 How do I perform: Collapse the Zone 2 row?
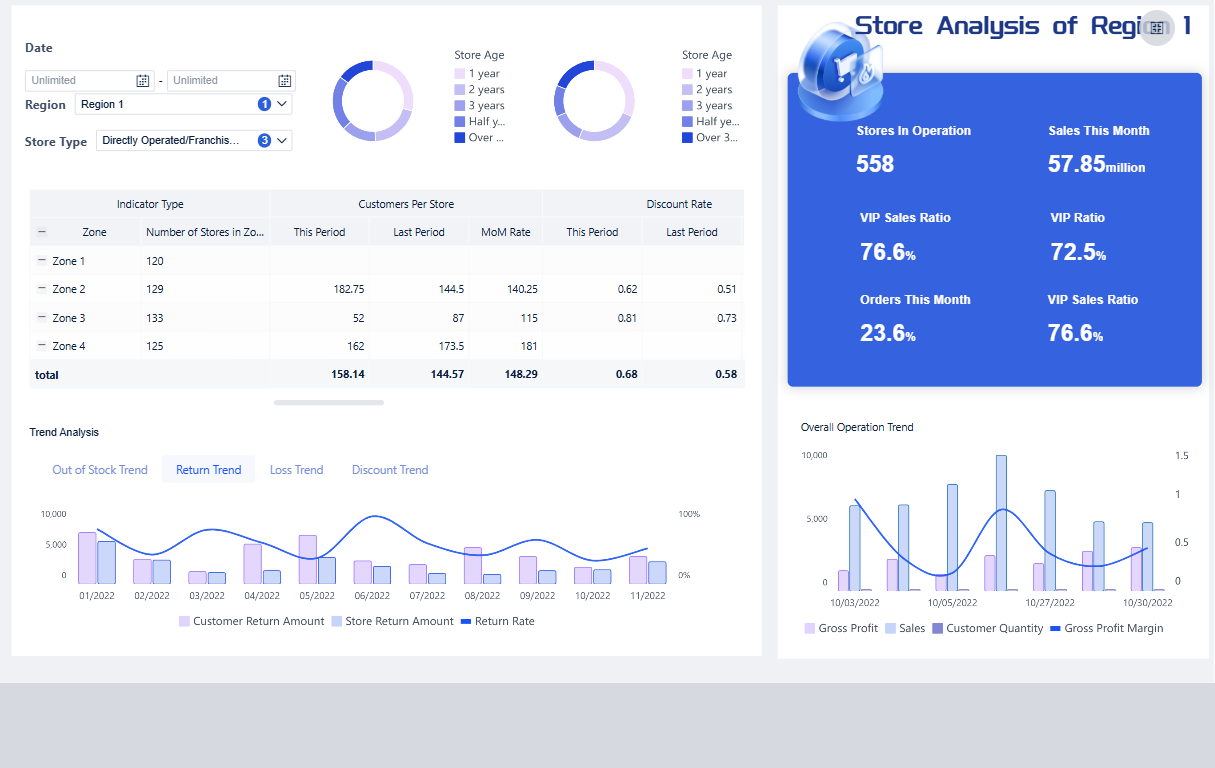40,288
